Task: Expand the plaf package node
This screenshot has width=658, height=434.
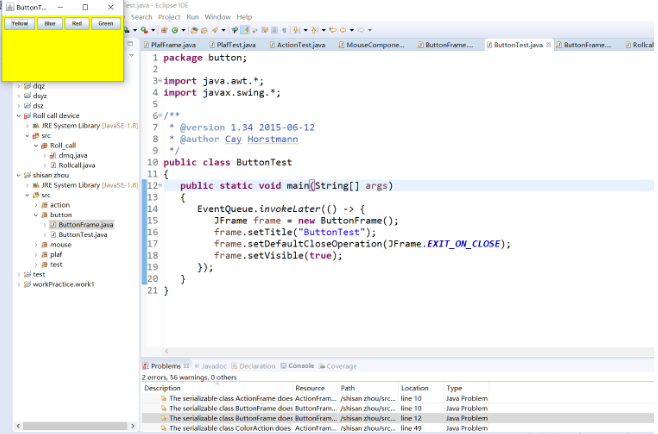Action: 36,255
